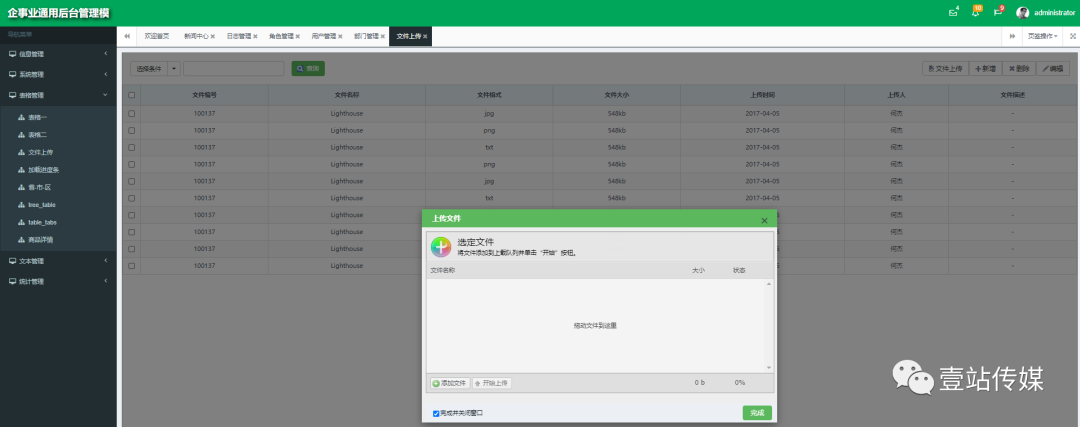Click the 删除 delete button
This screenshot has height=427, width=1080.
pyautogui.click(x=1018, y=68)
